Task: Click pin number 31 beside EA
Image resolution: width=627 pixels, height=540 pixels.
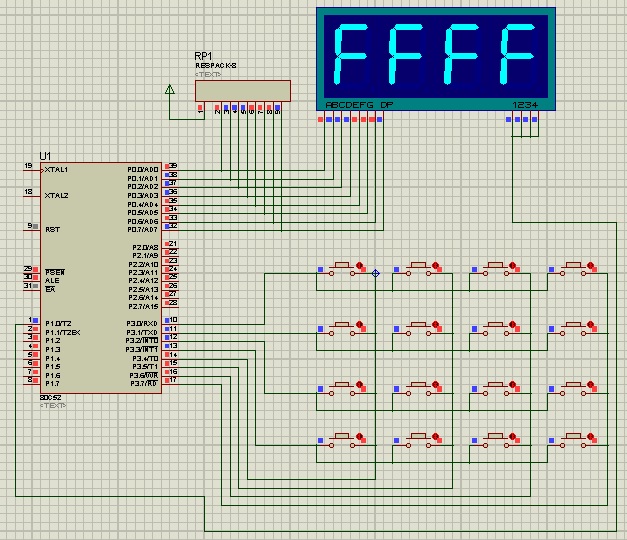Action: click(x=28, y=285)
